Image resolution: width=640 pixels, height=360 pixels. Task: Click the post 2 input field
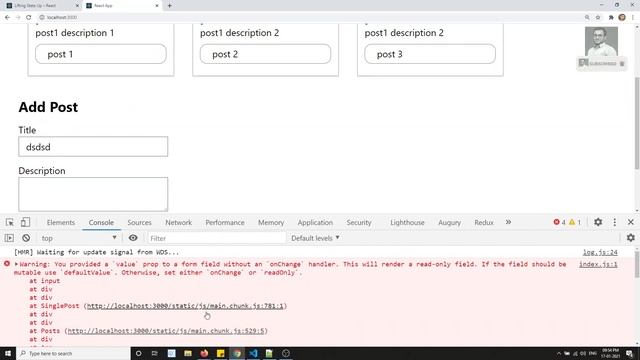[x=265, y=54]
